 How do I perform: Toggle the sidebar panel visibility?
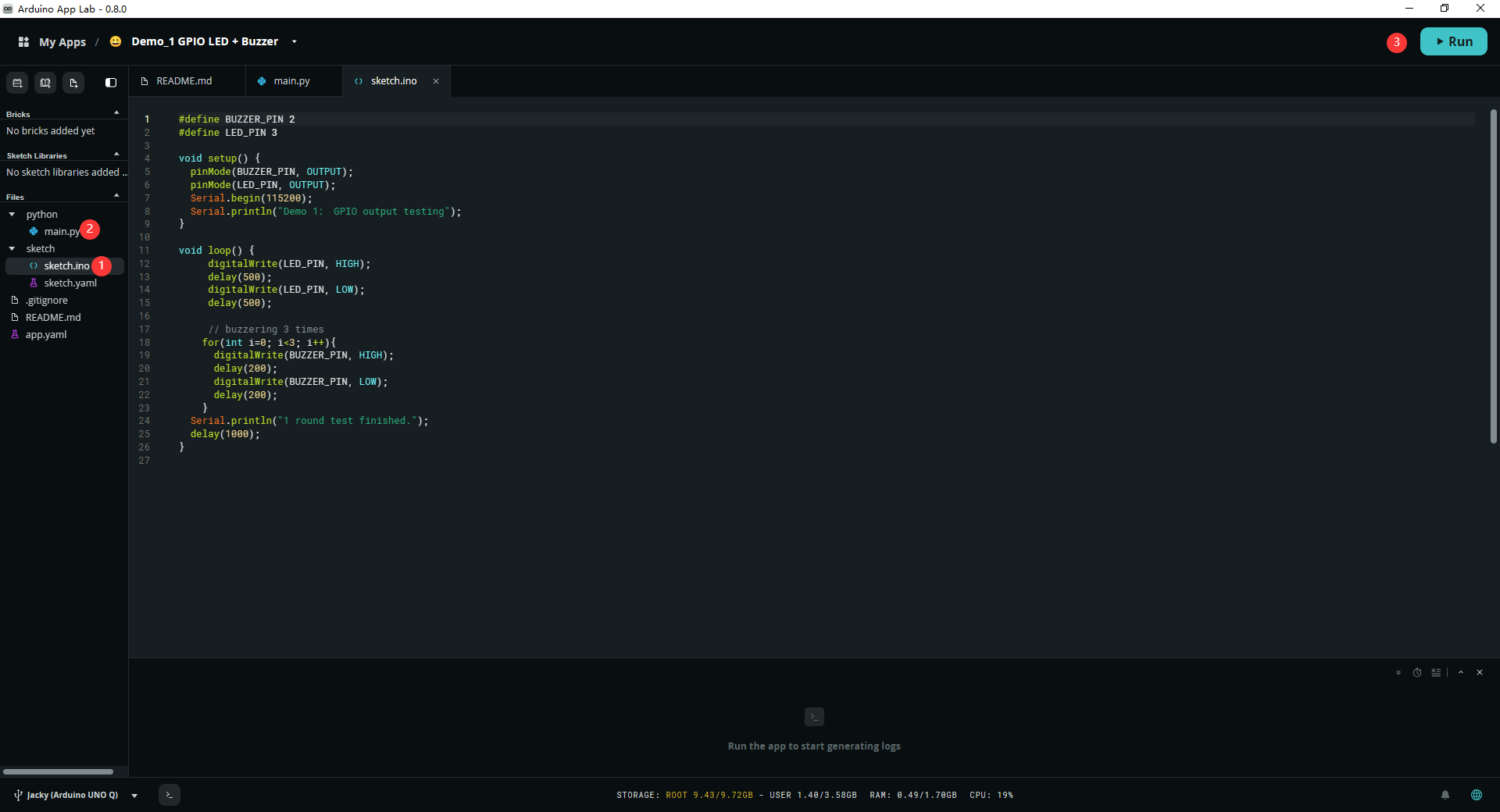pos(111,83)
